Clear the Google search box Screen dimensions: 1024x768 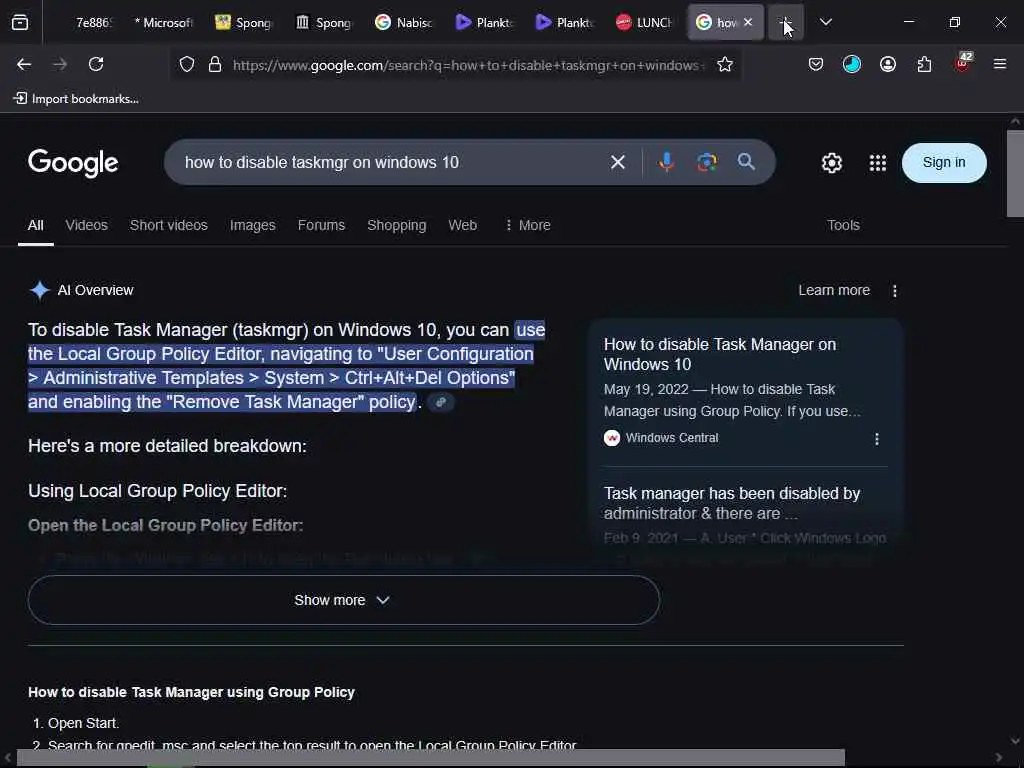tap(618, 162)
